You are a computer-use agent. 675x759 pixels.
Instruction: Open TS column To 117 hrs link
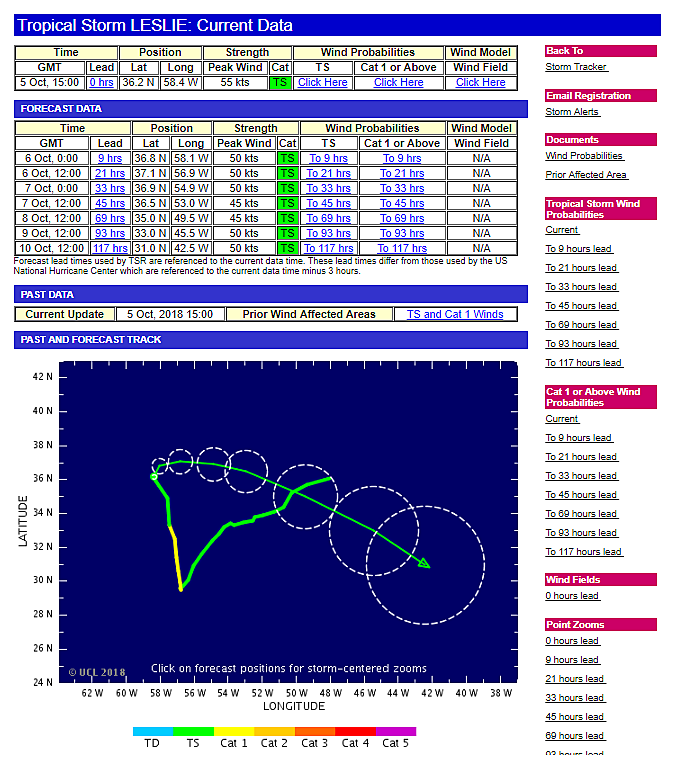click(329, 248)
